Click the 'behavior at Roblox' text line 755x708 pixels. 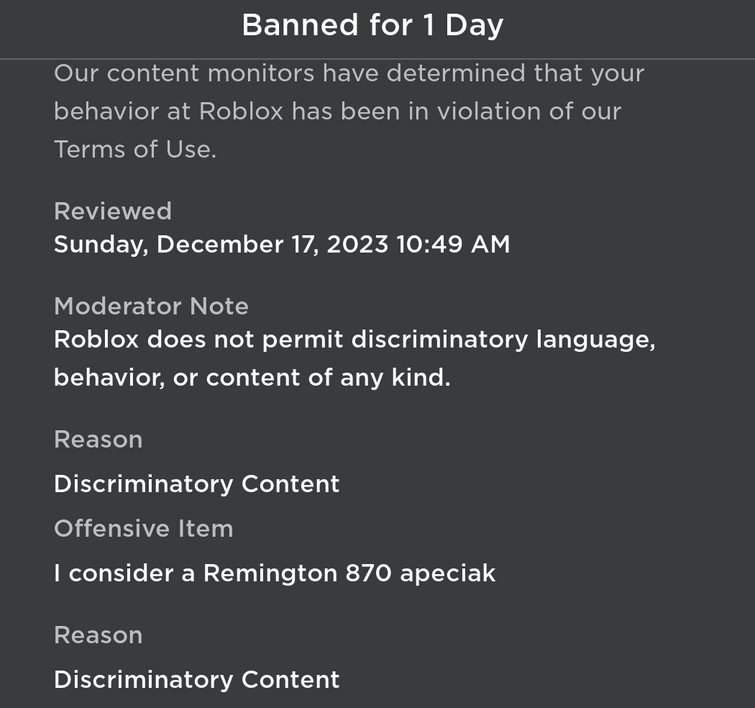[x=338, y=111]
